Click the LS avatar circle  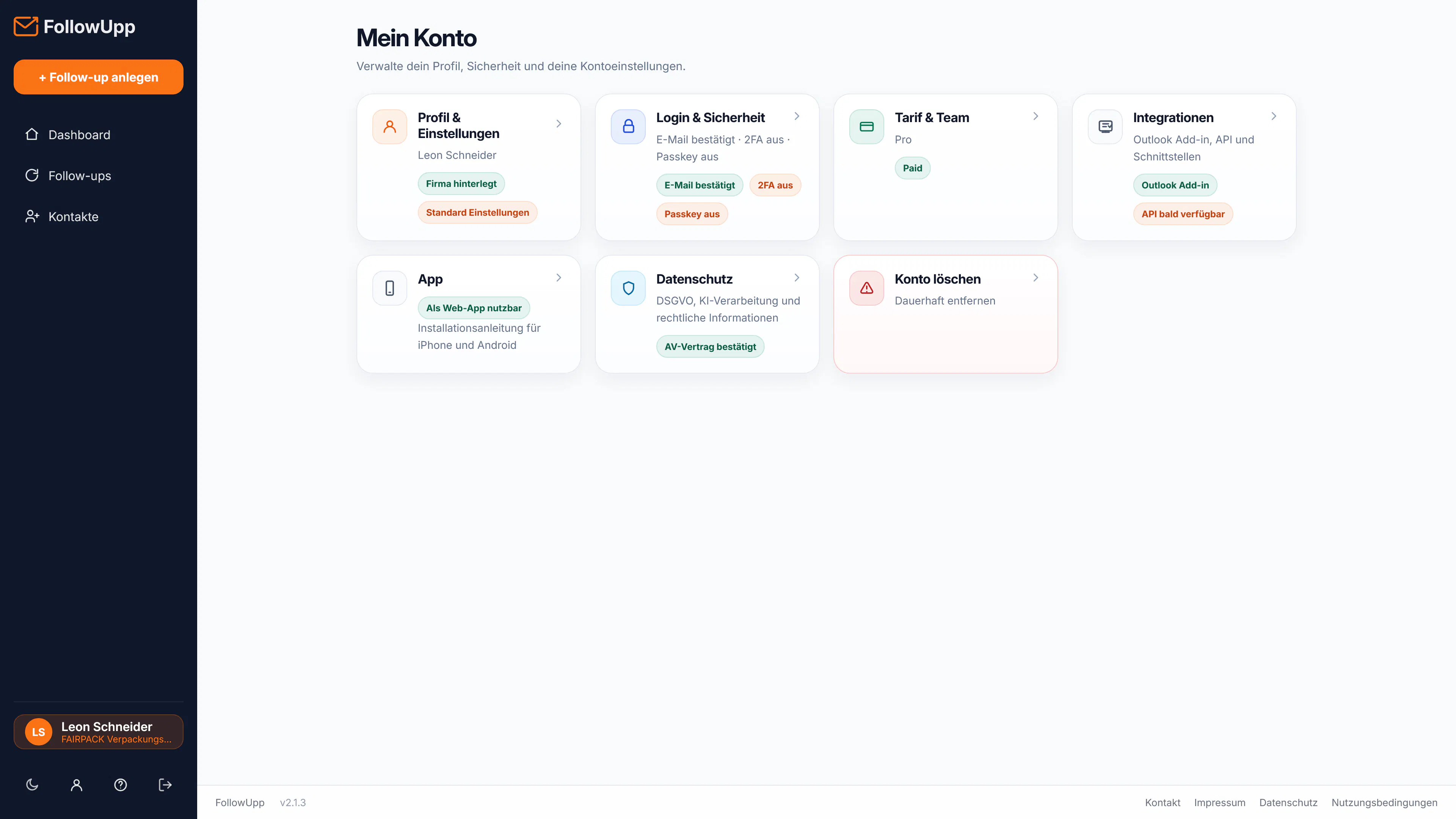[x=38, y=732]
